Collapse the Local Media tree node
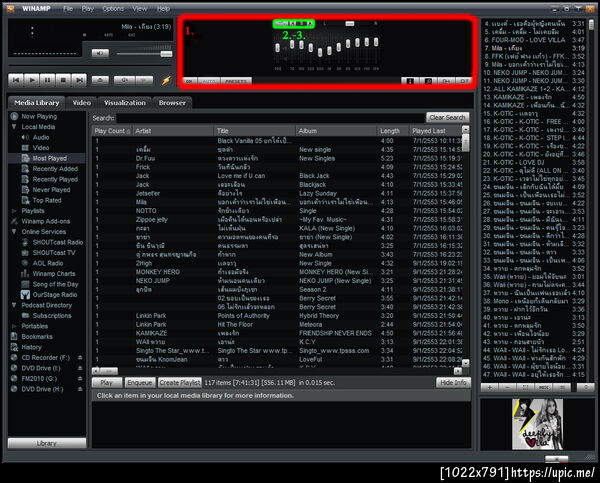Screen dimensions: 600x483 click(x=14, y=127)
